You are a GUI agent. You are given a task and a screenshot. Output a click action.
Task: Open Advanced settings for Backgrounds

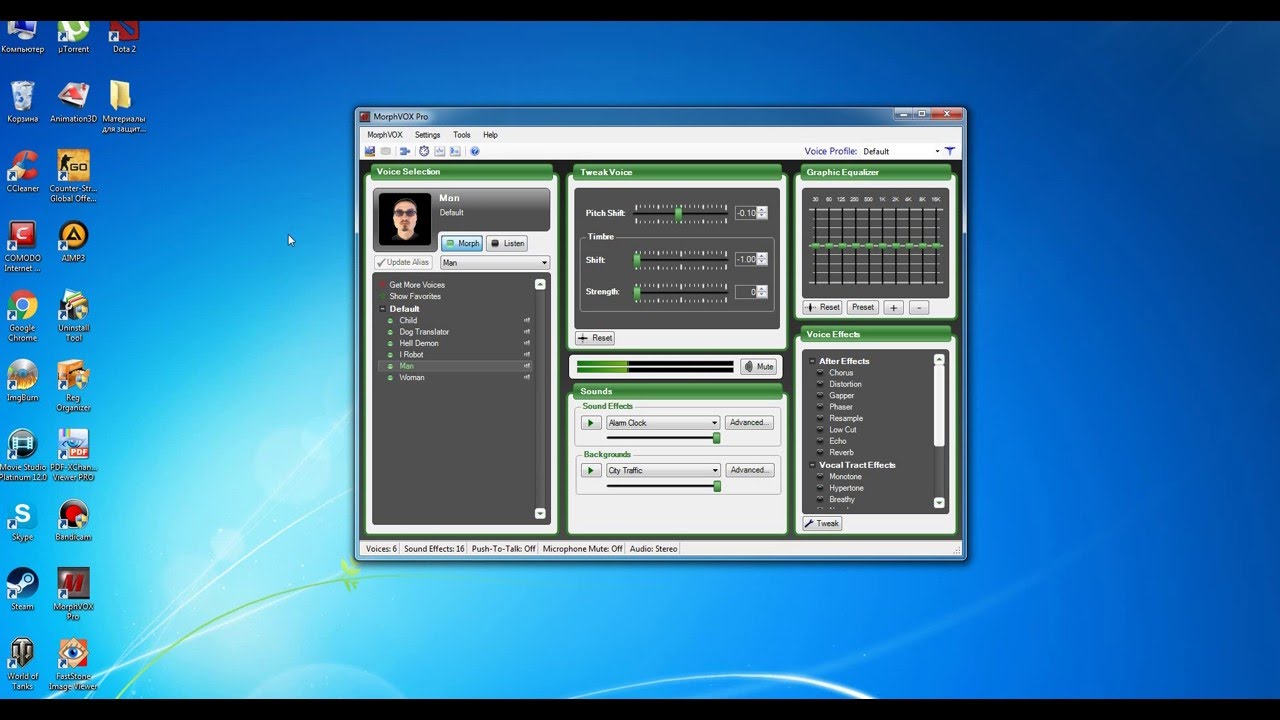click(x=749, y=470)
